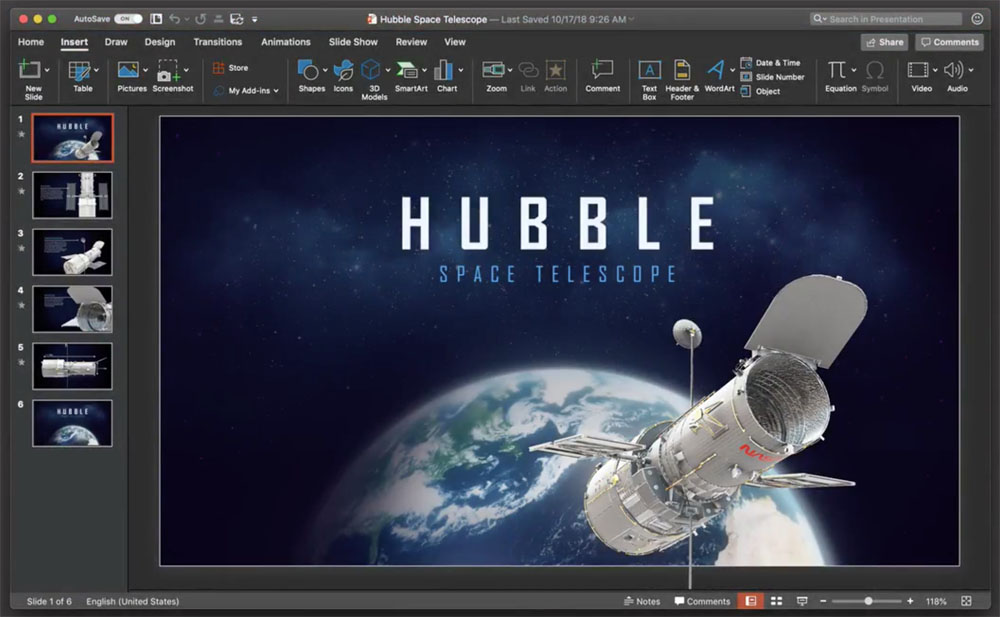Open the Table dropdown arrow

point(97,70)
